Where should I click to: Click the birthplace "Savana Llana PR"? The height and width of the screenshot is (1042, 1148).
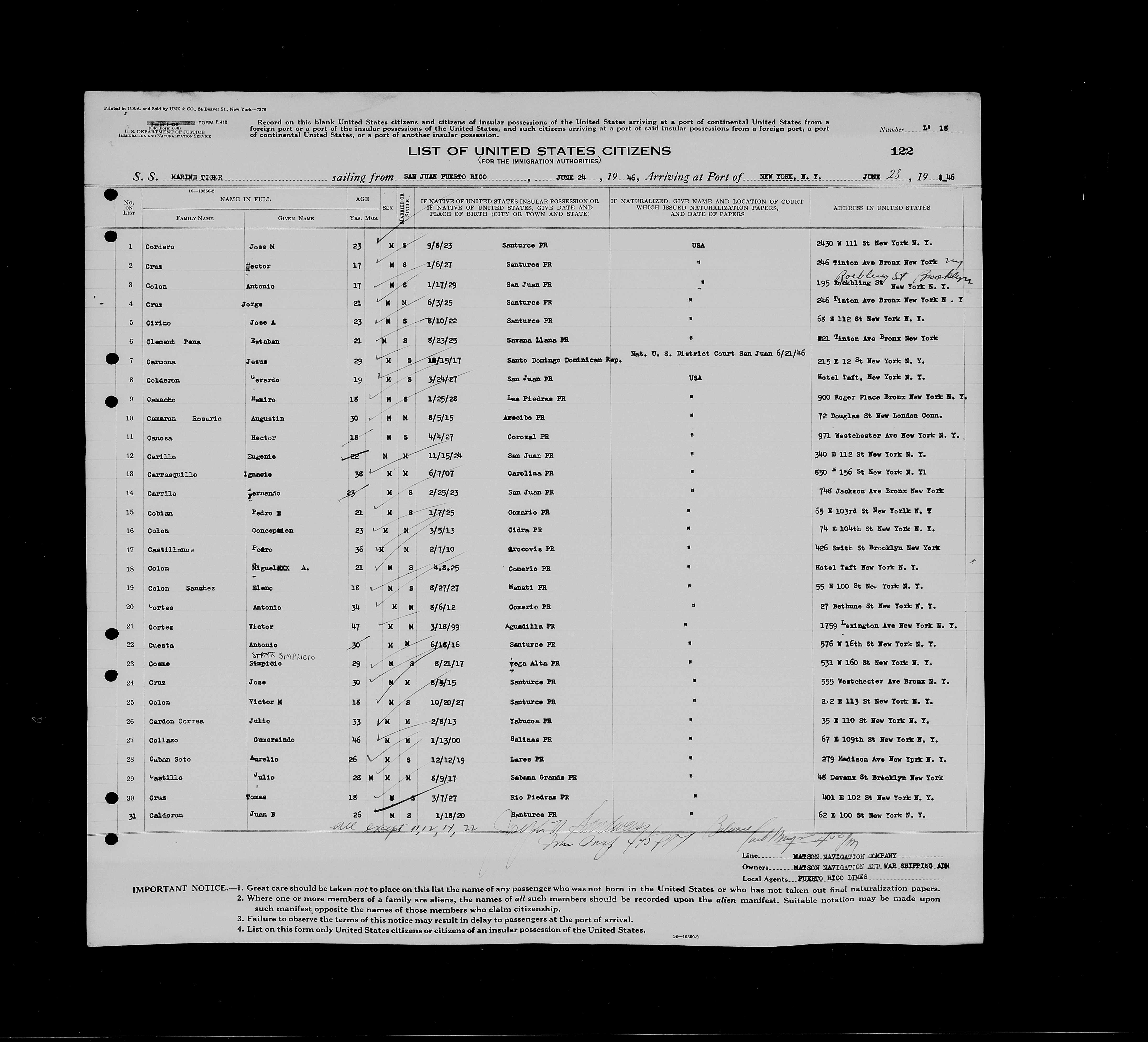(538, 340)
